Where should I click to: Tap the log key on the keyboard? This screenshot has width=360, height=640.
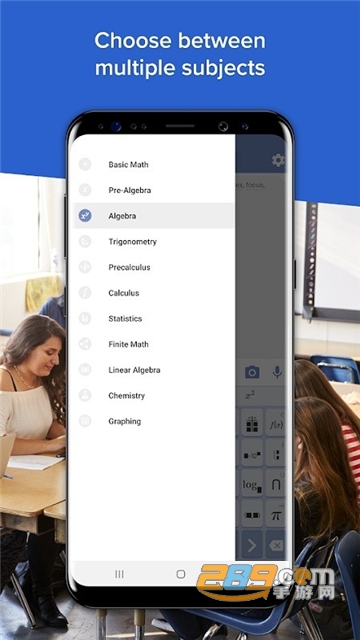(252, 484)
